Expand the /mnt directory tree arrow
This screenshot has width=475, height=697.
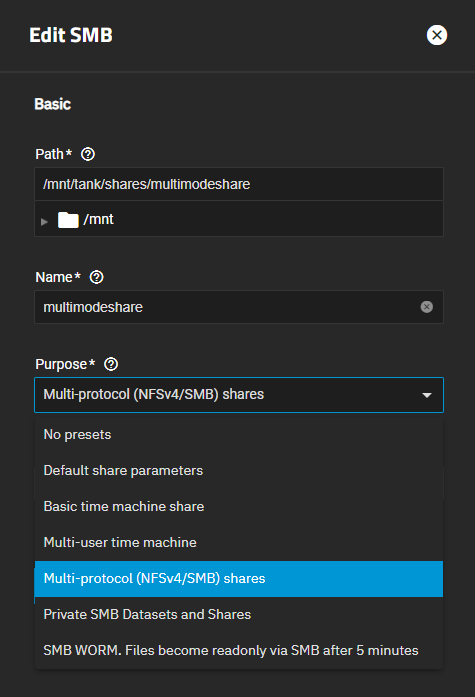point(44,221)
